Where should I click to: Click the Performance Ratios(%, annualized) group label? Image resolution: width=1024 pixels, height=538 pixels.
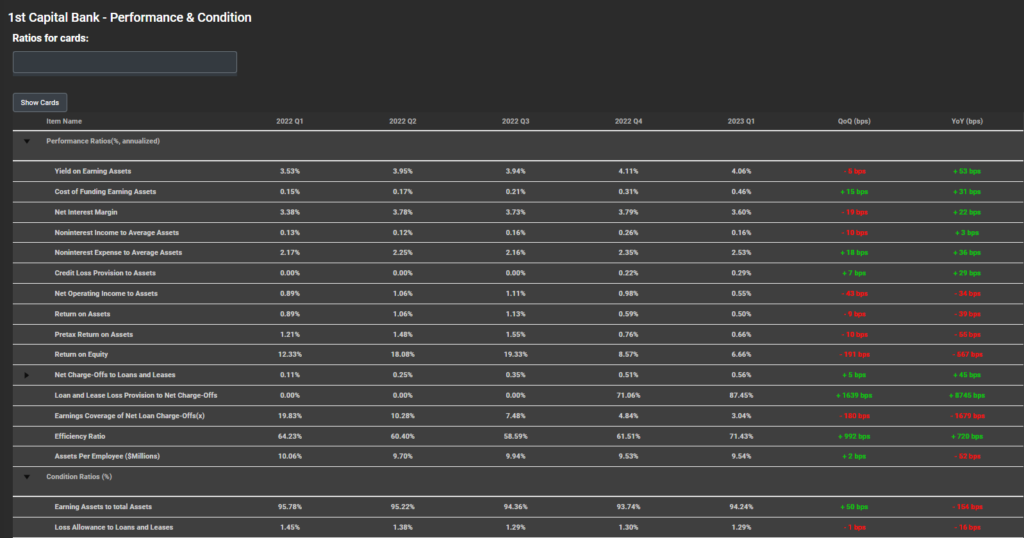coord(103,141)
